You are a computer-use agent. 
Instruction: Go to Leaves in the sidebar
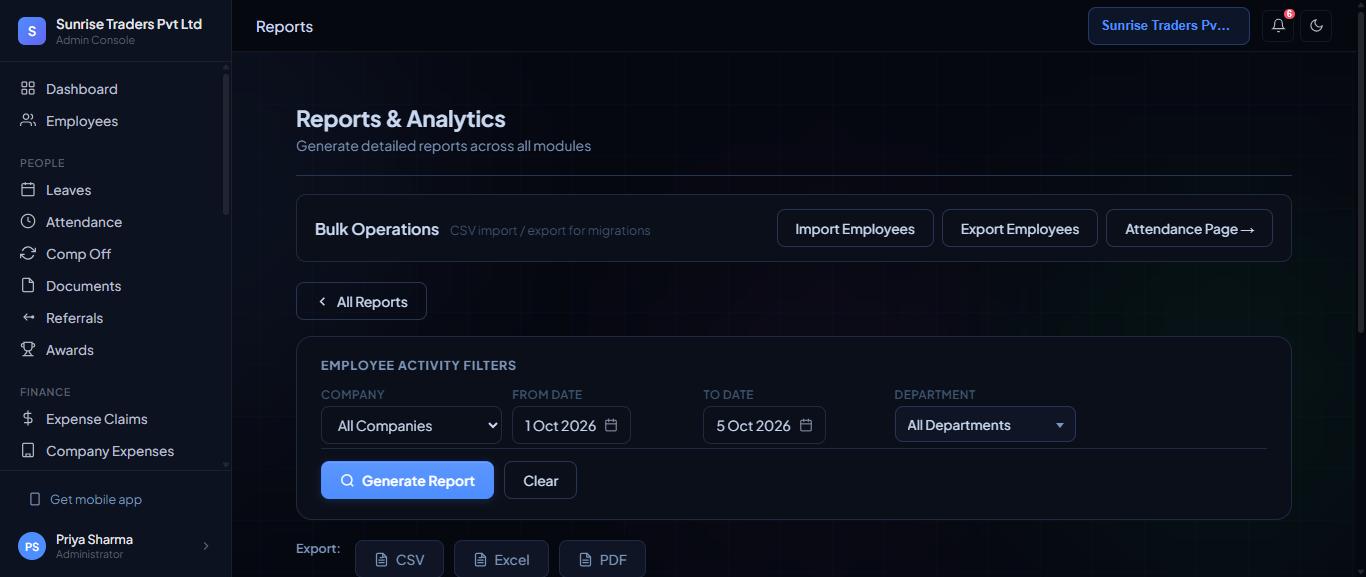click(115, 190)
